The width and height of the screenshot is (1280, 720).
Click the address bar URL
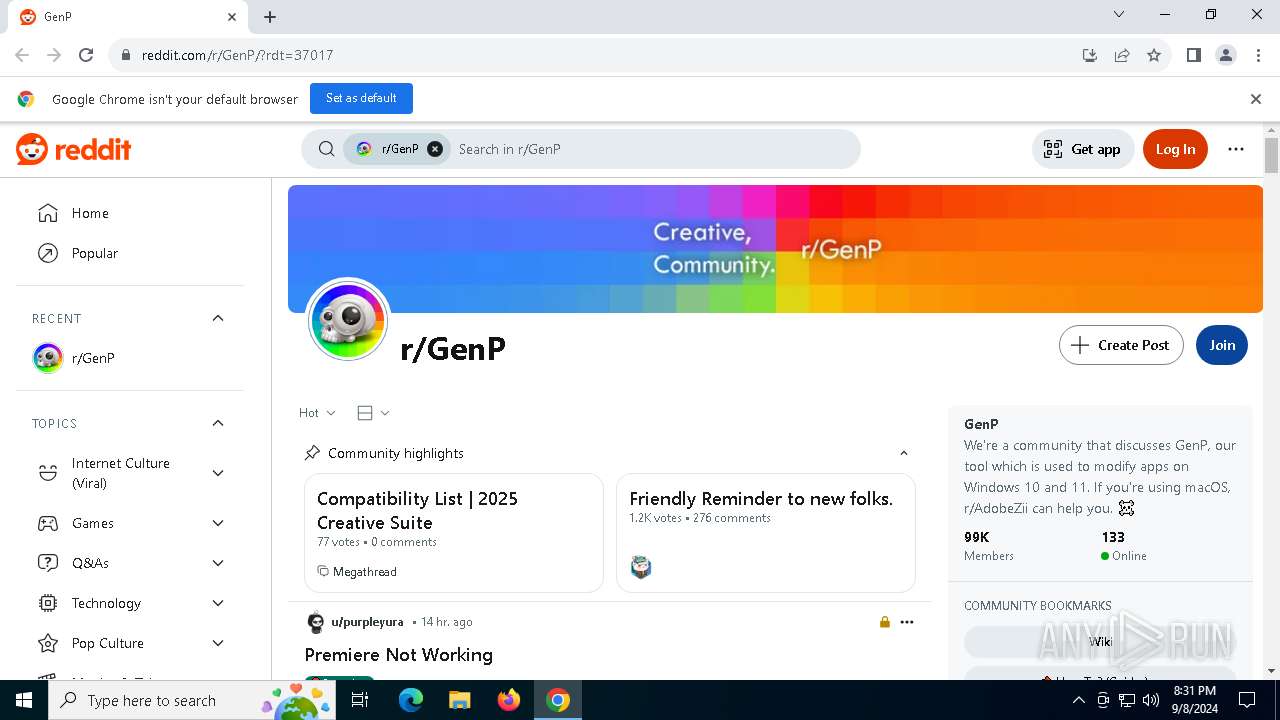(237, 55)
